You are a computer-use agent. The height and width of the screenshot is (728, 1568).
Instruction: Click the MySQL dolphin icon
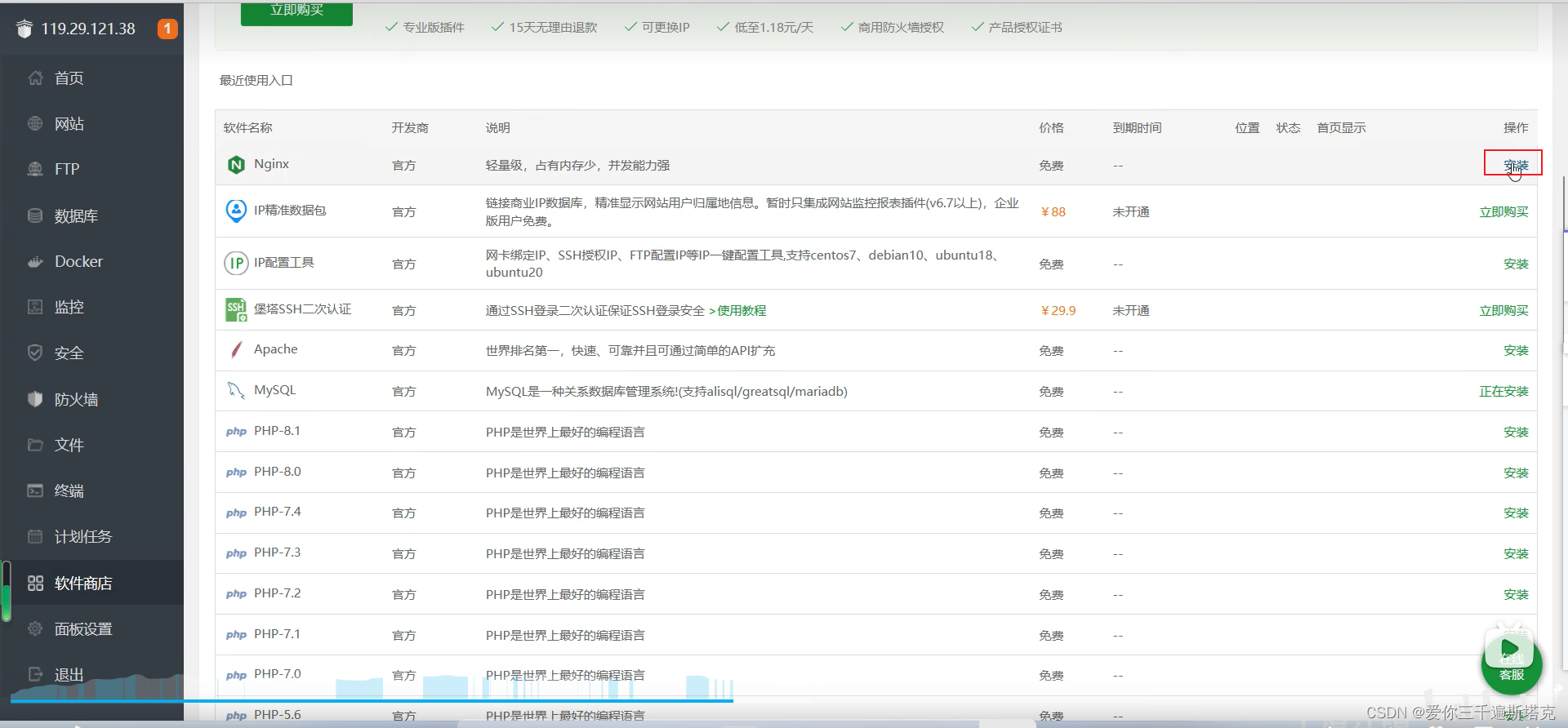[236, 390]
